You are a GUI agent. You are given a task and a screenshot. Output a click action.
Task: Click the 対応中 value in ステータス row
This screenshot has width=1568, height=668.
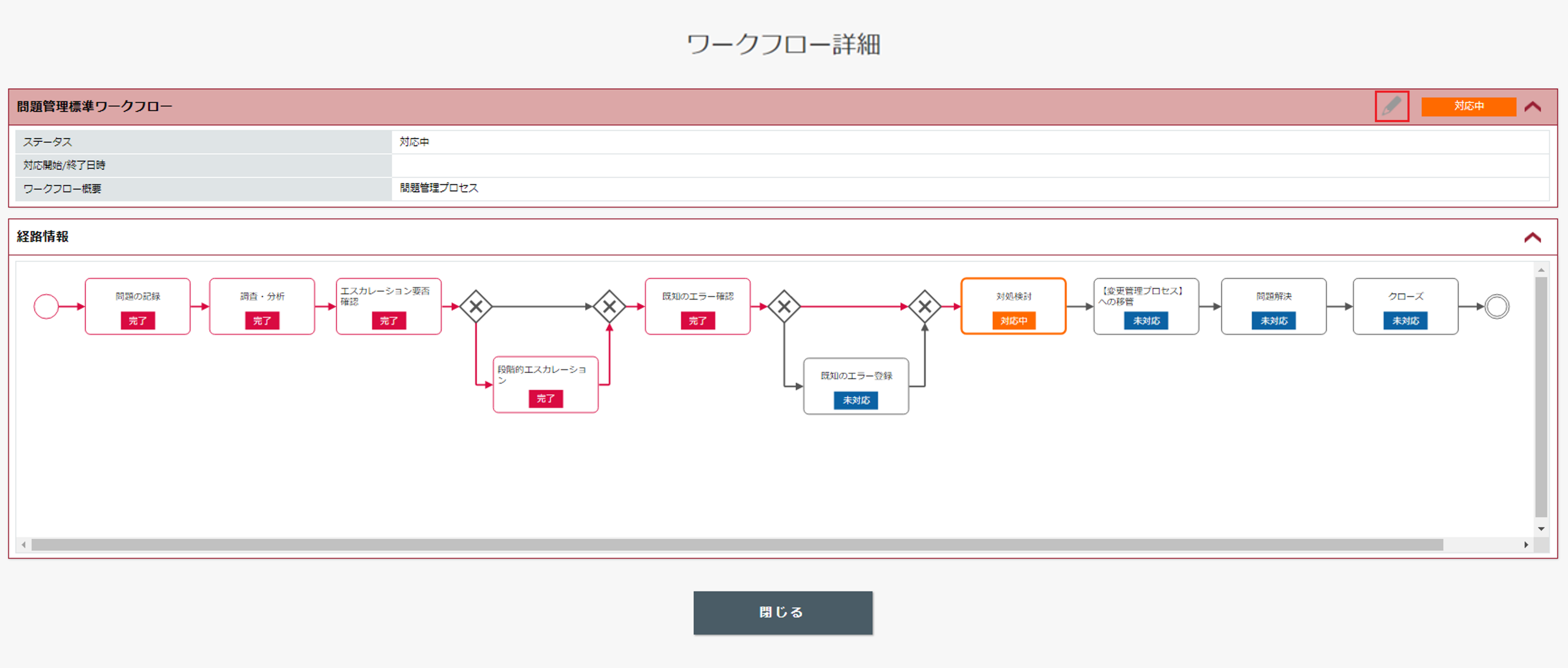[x=414, y=142]
